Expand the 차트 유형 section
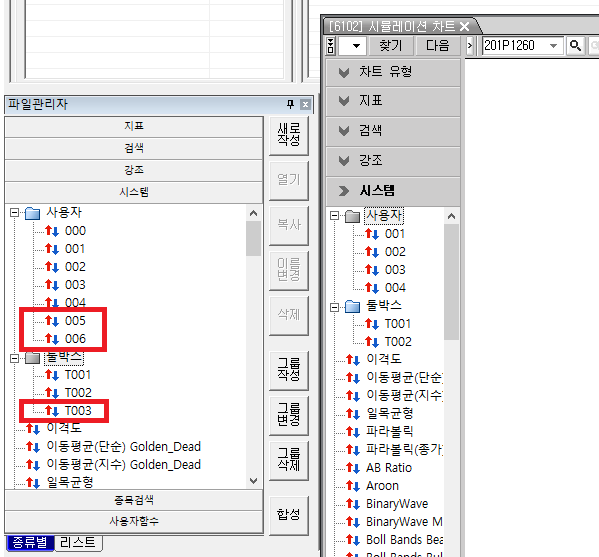The width and height of the screenshot is (599, 557). (x=393, y=72)
